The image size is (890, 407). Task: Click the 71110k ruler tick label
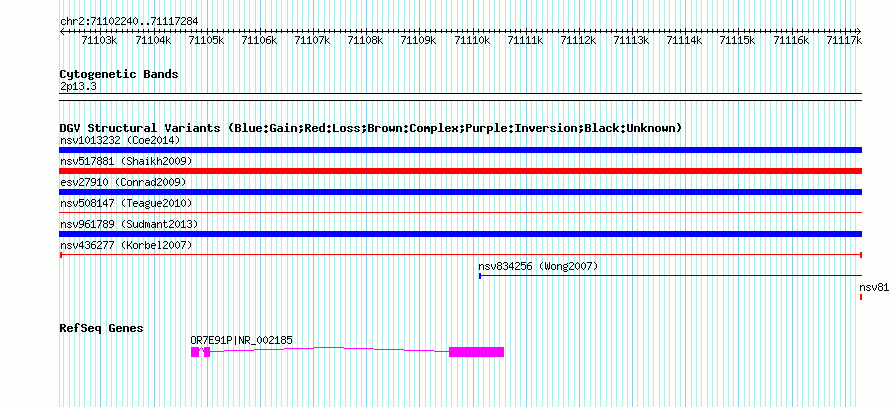pos(472,40)
